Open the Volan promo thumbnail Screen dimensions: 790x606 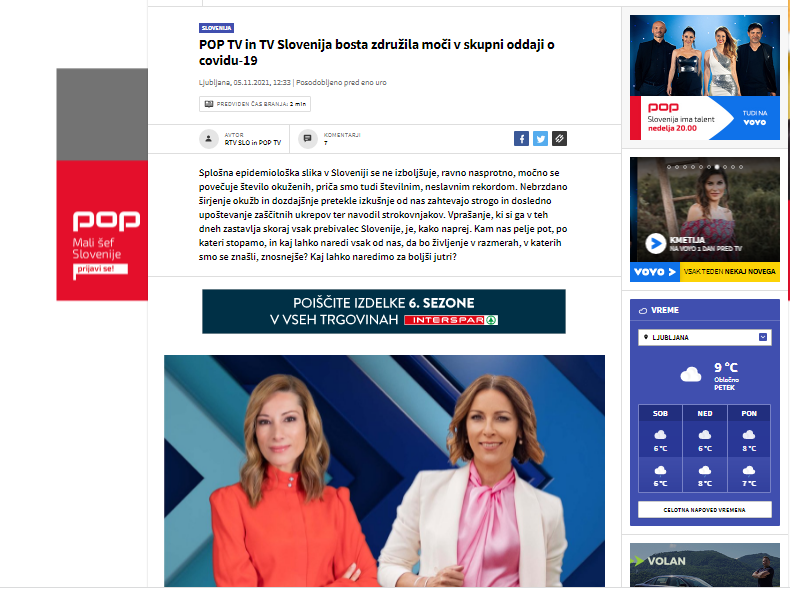705,565
